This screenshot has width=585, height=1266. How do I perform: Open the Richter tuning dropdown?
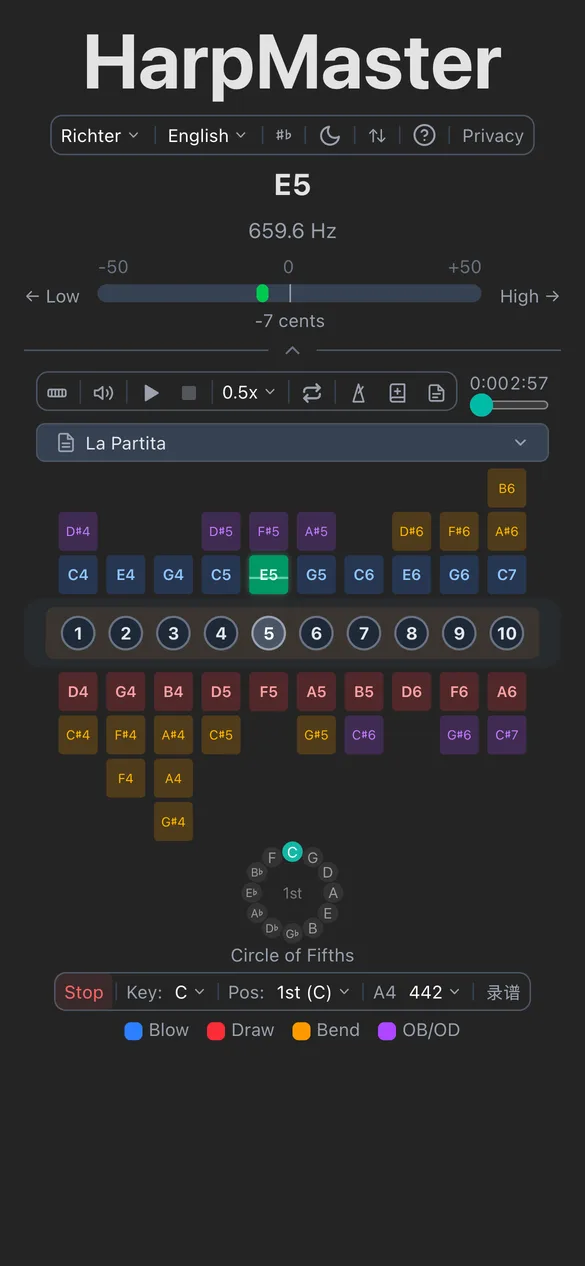click(100, 136)
